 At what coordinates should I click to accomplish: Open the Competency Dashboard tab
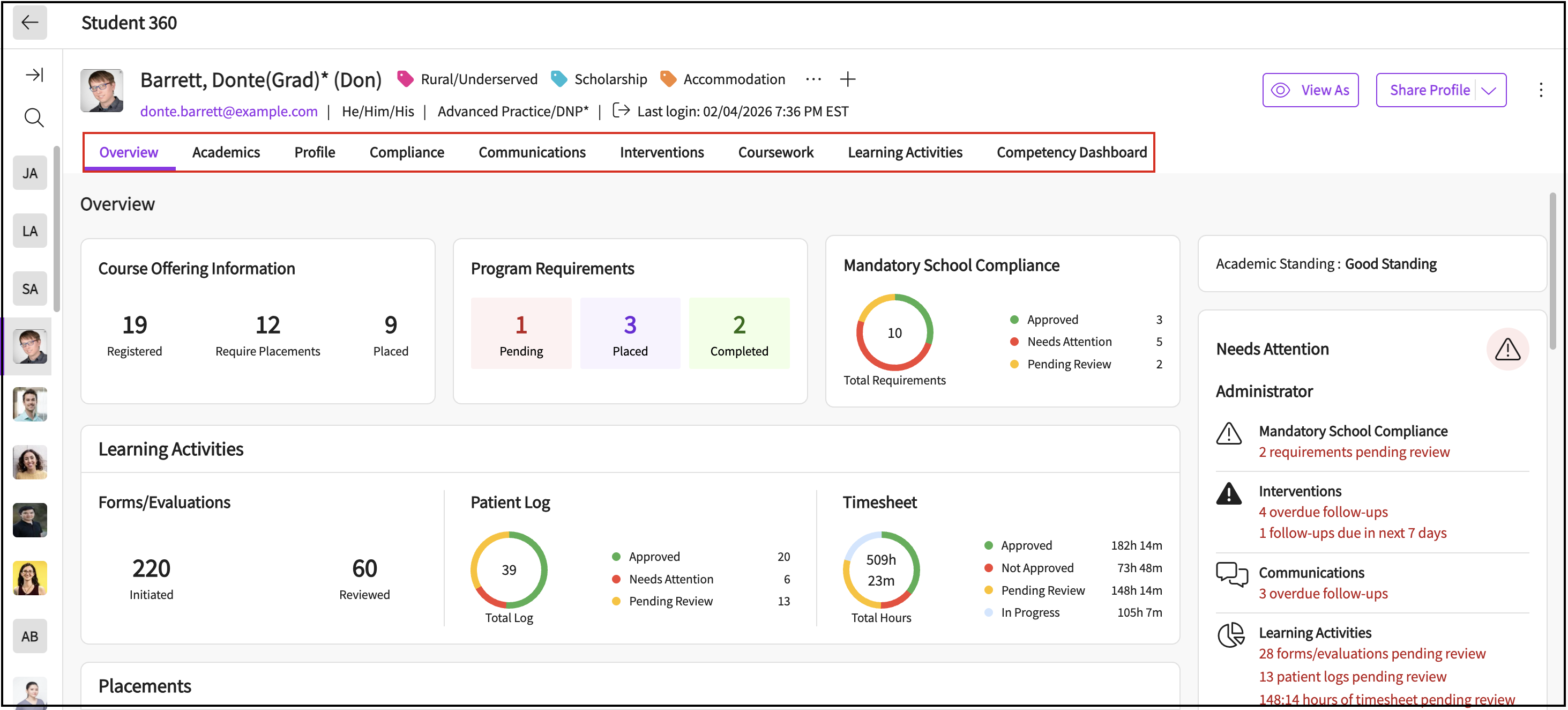(x=1071, y=152)
